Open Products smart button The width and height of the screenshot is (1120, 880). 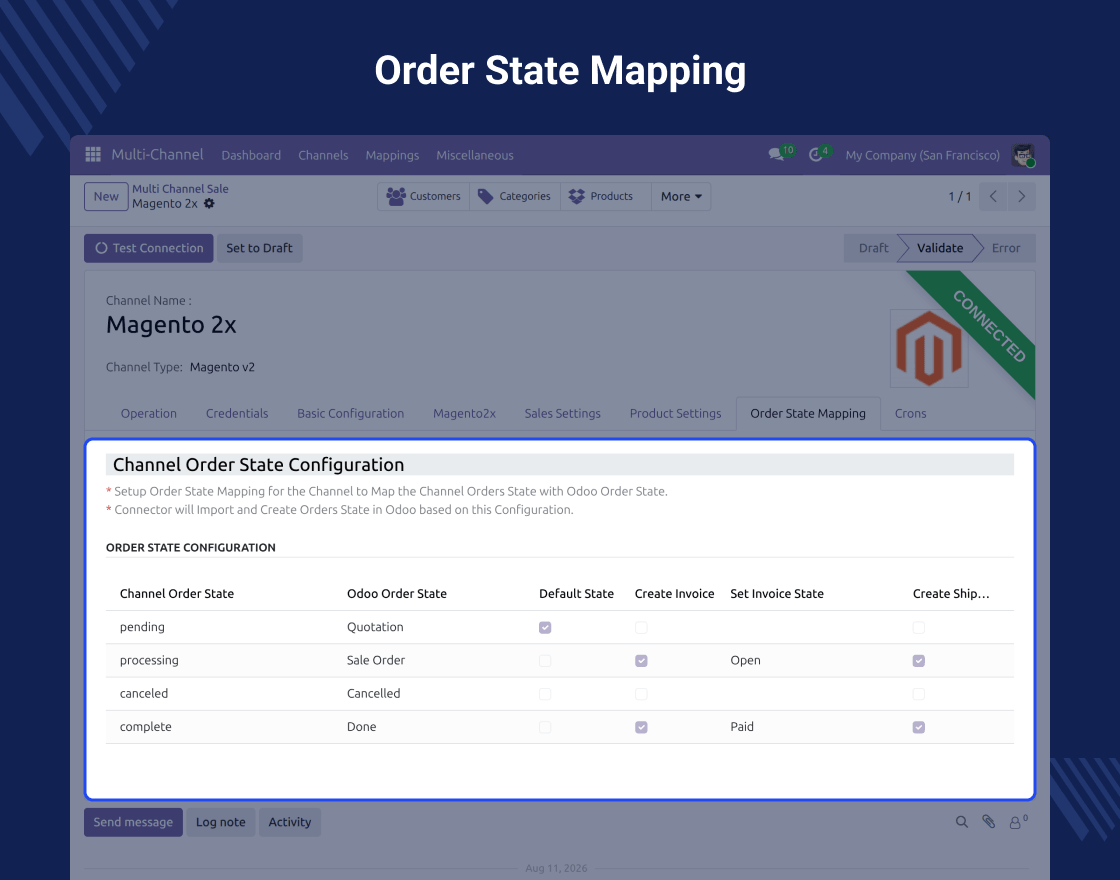coord(606,196)
